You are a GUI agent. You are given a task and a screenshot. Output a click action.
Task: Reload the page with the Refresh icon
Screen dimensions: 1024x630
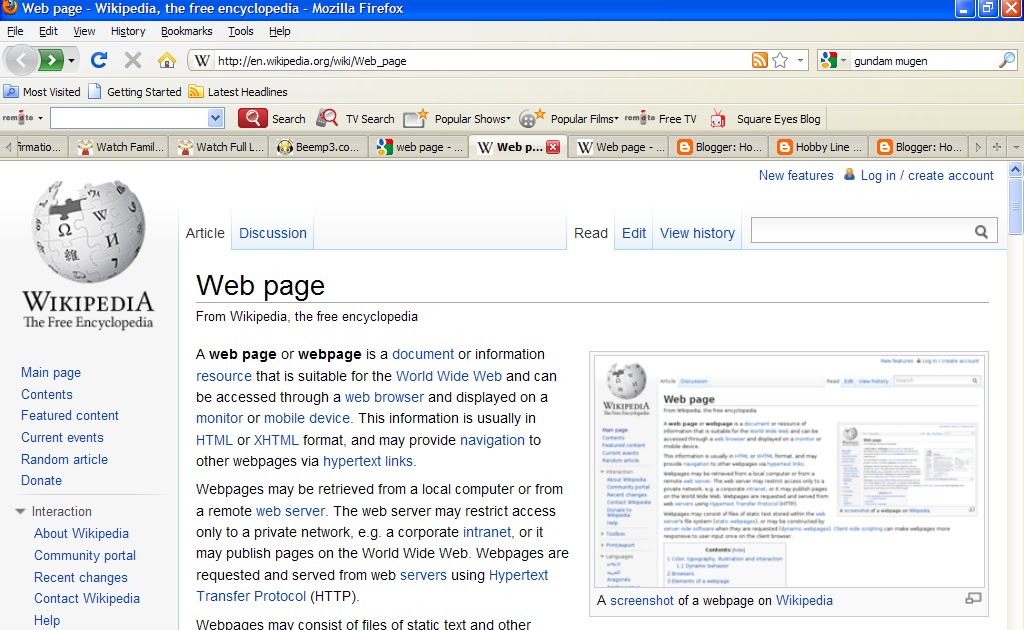click(x=99, y=61)
